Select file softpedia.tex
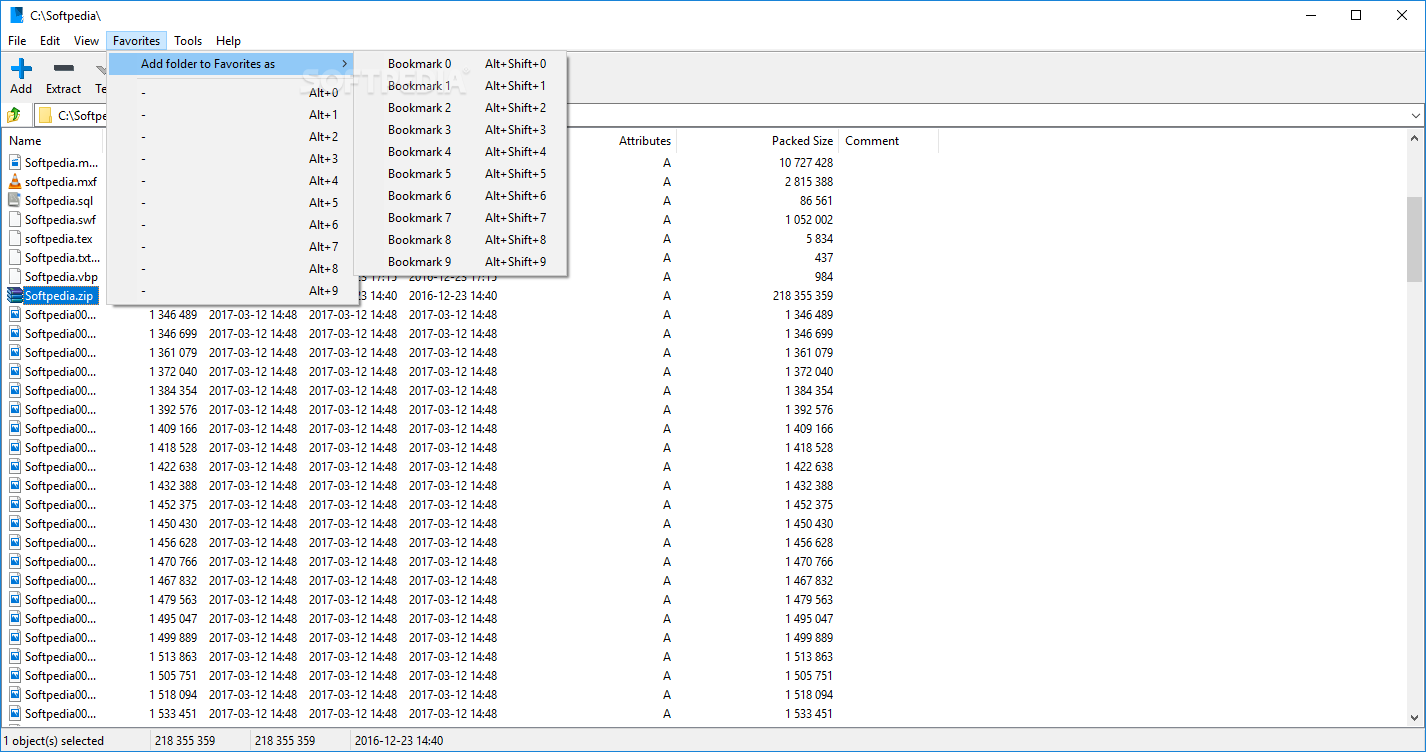The height and width of the screenshot is (752, 1426). click(59, 239)
